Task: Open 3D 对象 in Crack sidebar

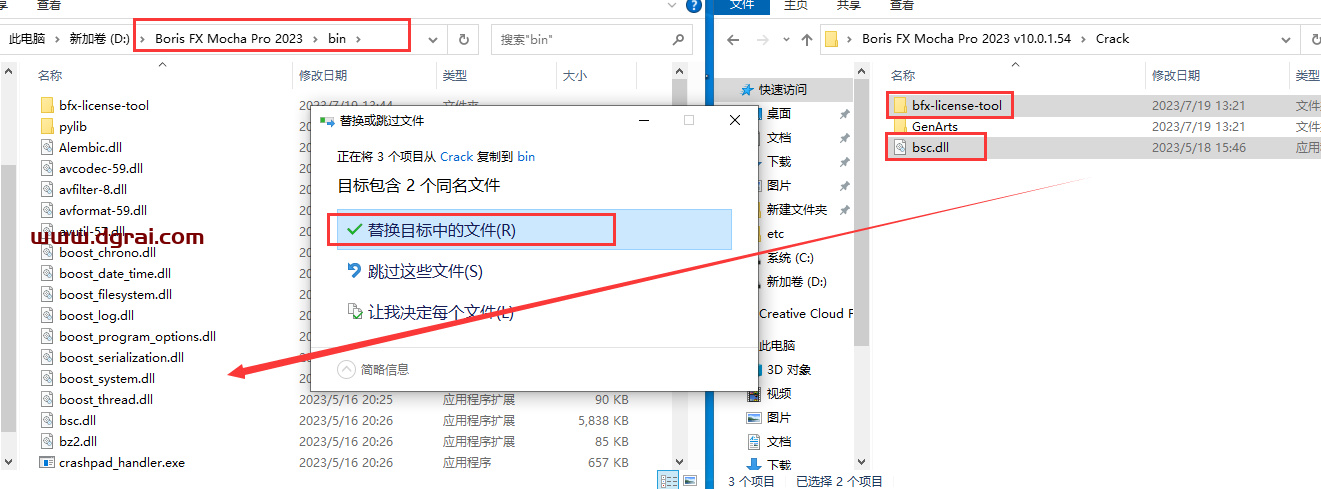Action: (789, 369)
